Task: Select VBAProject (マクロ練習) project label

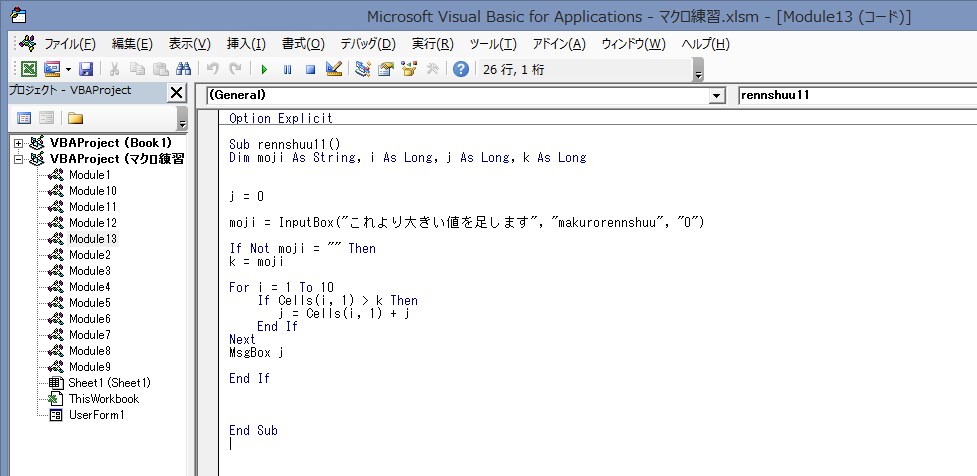Action: click(x=117, y=159)
